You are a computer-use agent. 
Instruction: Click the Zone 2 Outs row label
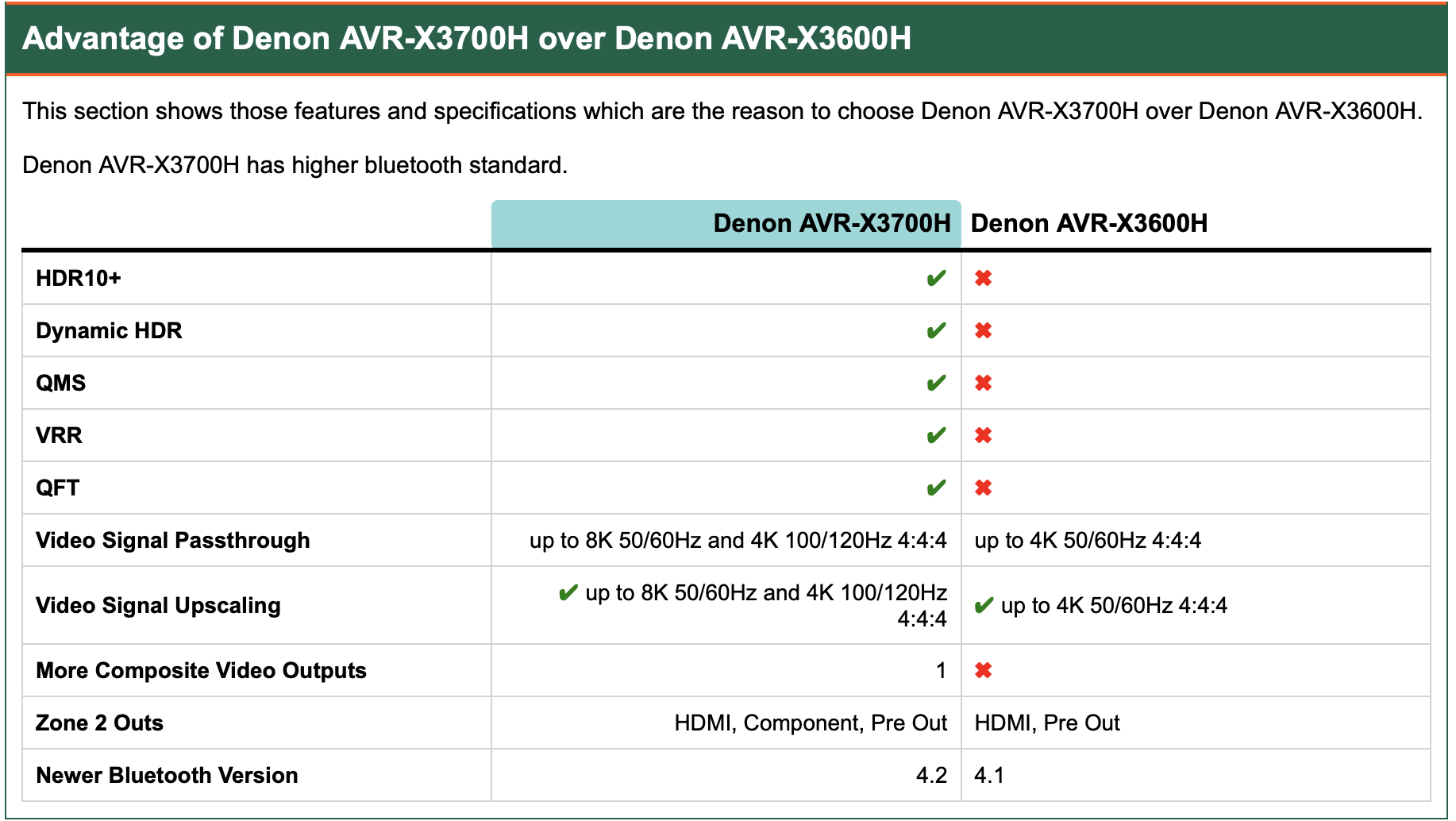click(x=100, y=723)
